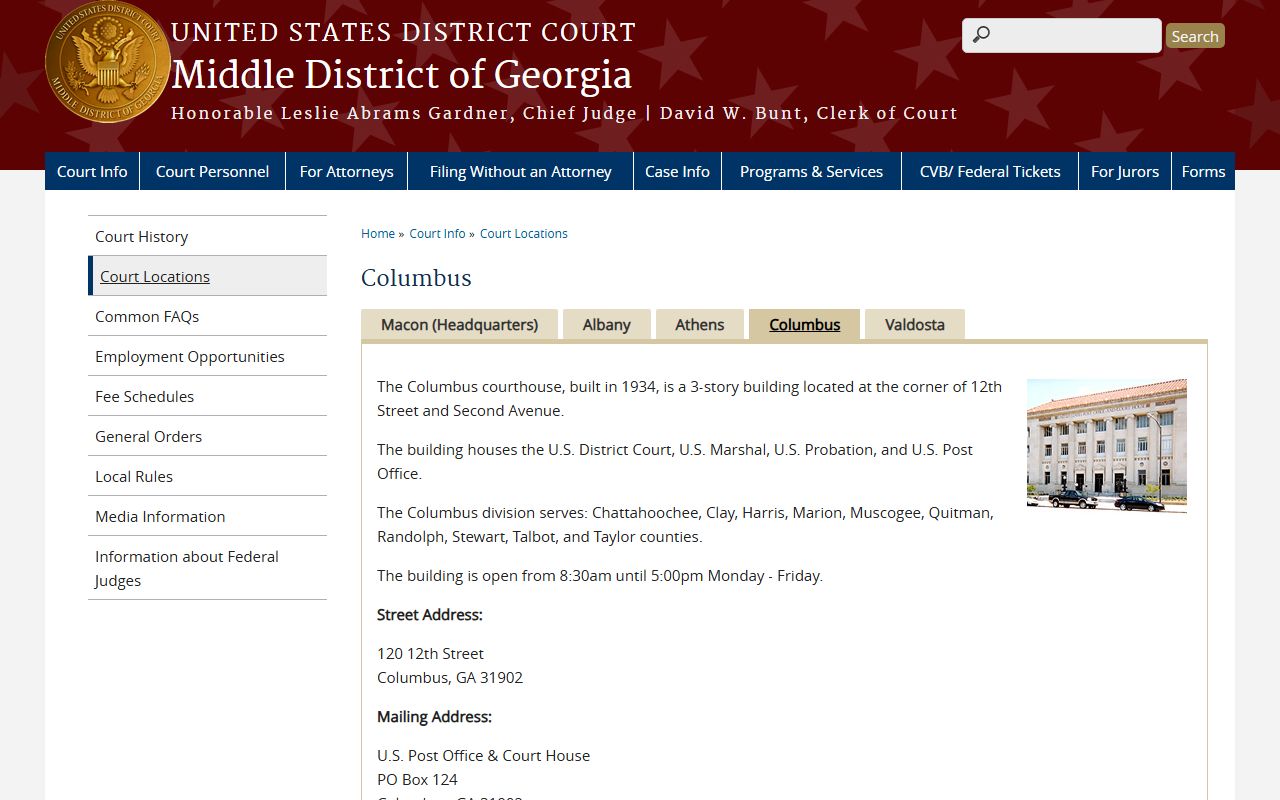Switch to the Valdosta tab
This screenshot has width=1280, height=800.
point(915,324)
